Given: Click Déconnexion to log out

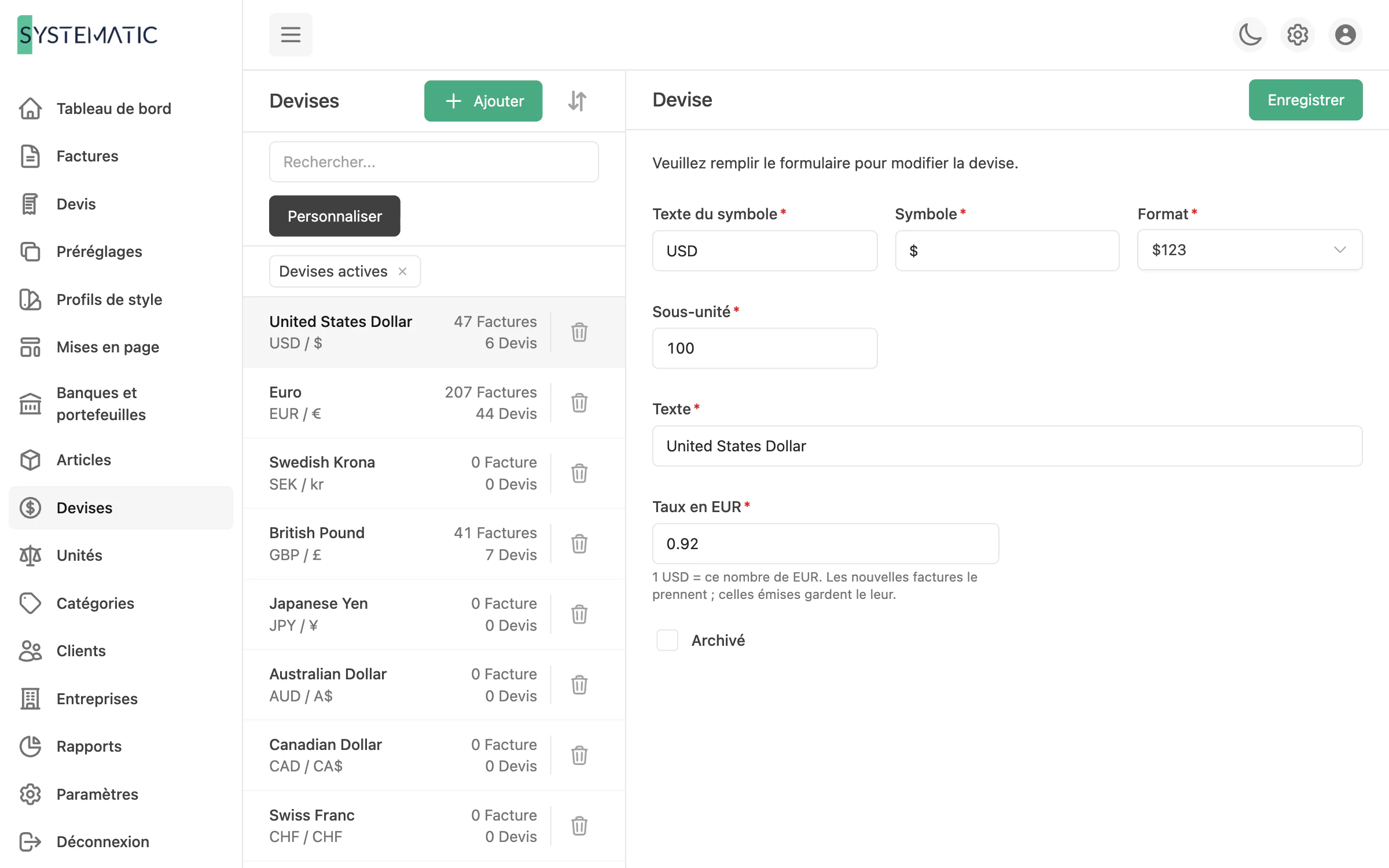Looking at the screenshot, I should click(x=120, y=842).
